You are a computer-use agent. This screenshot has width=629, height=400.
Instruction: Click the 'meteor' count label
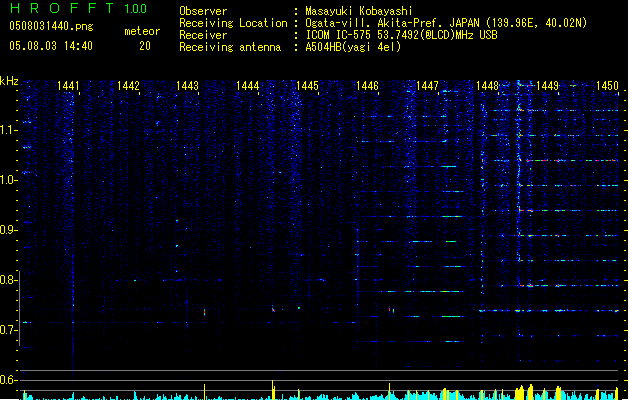(142, 31)
